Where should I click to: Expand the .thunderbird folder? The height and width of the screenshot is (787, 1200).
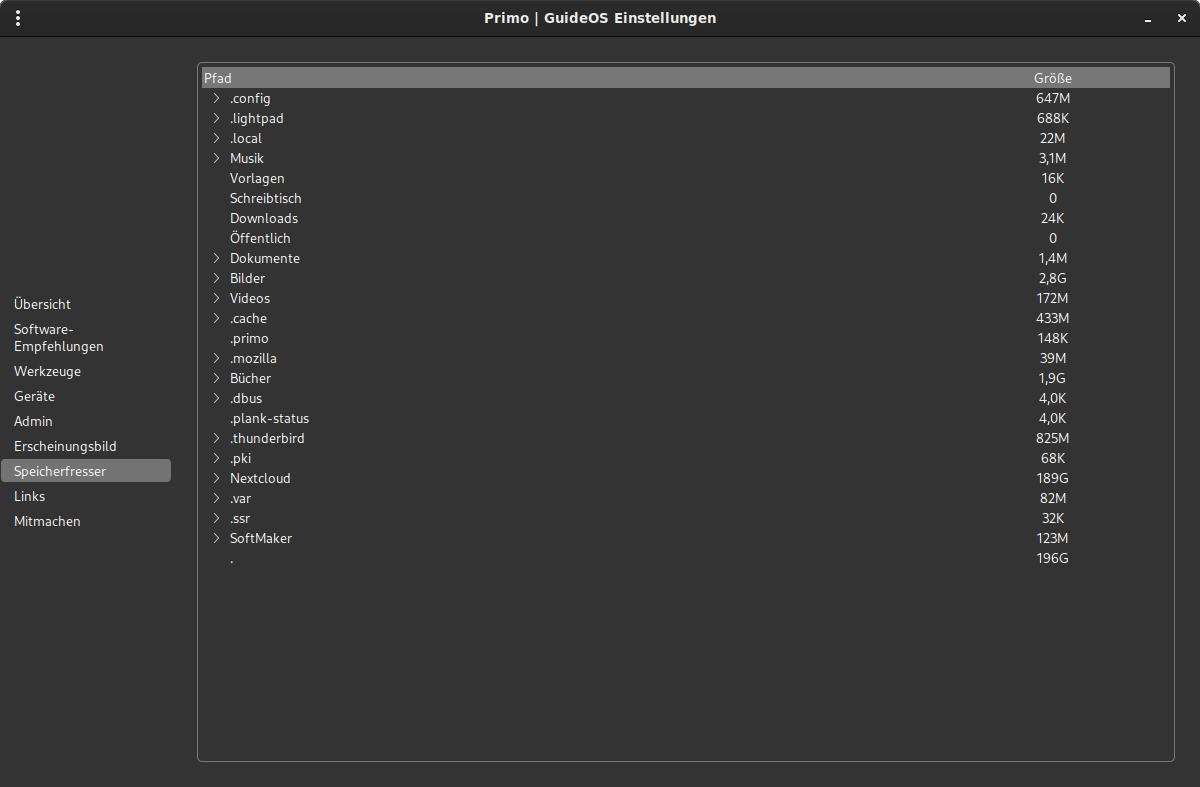(x=216, y=438)
